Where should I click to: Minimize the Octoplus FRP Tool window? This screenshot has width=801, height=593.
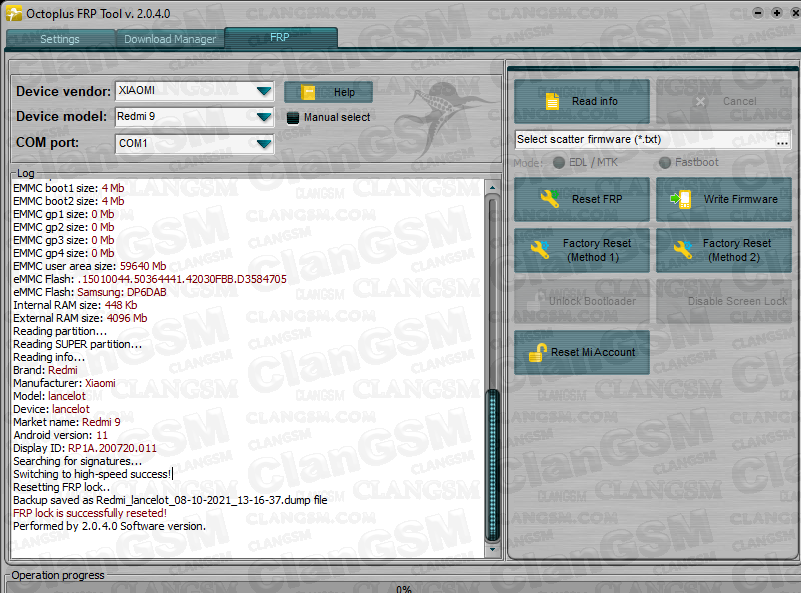tap(758, 13)
